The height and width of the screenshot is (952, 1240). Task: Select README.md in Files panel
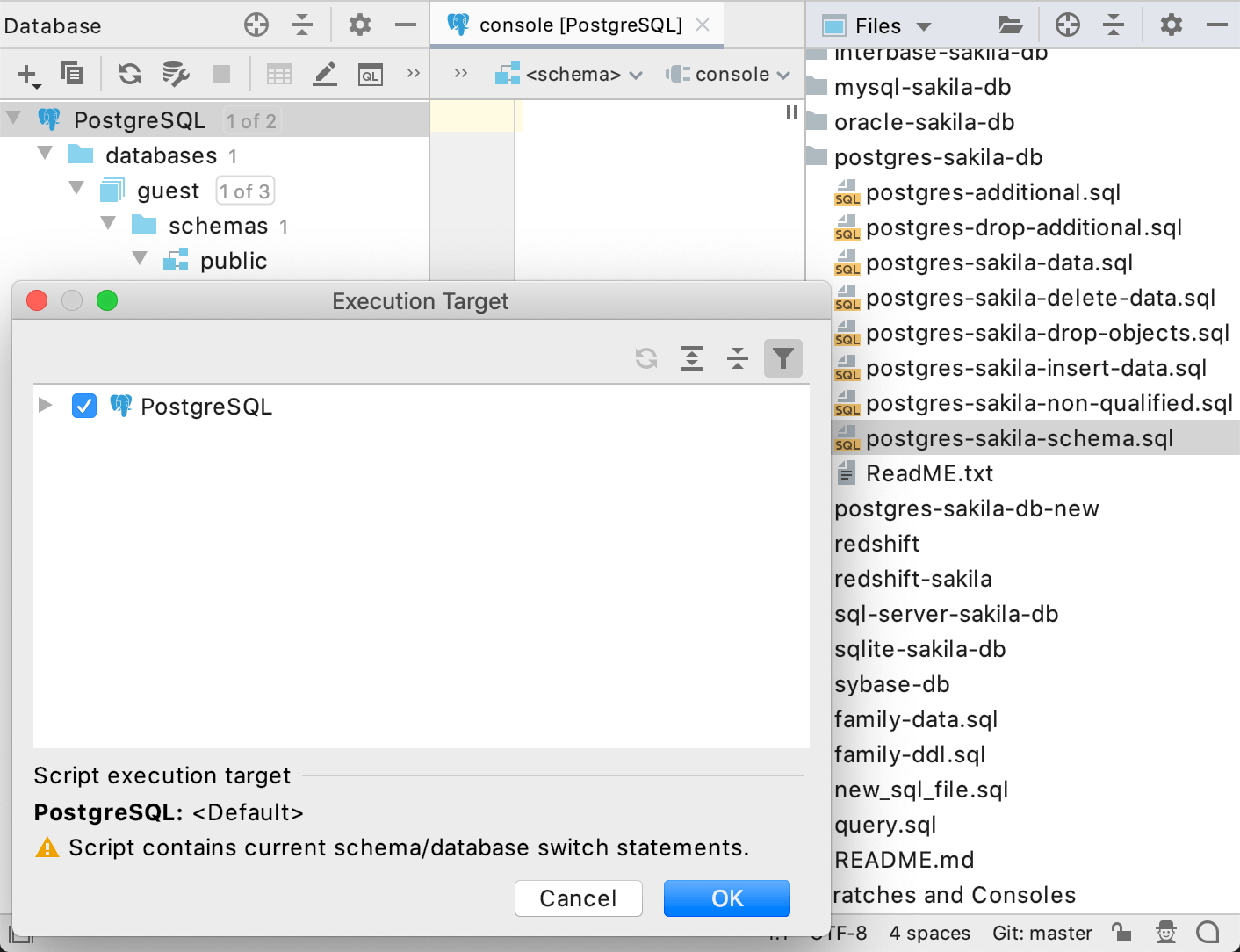click(x=905, y=860)
